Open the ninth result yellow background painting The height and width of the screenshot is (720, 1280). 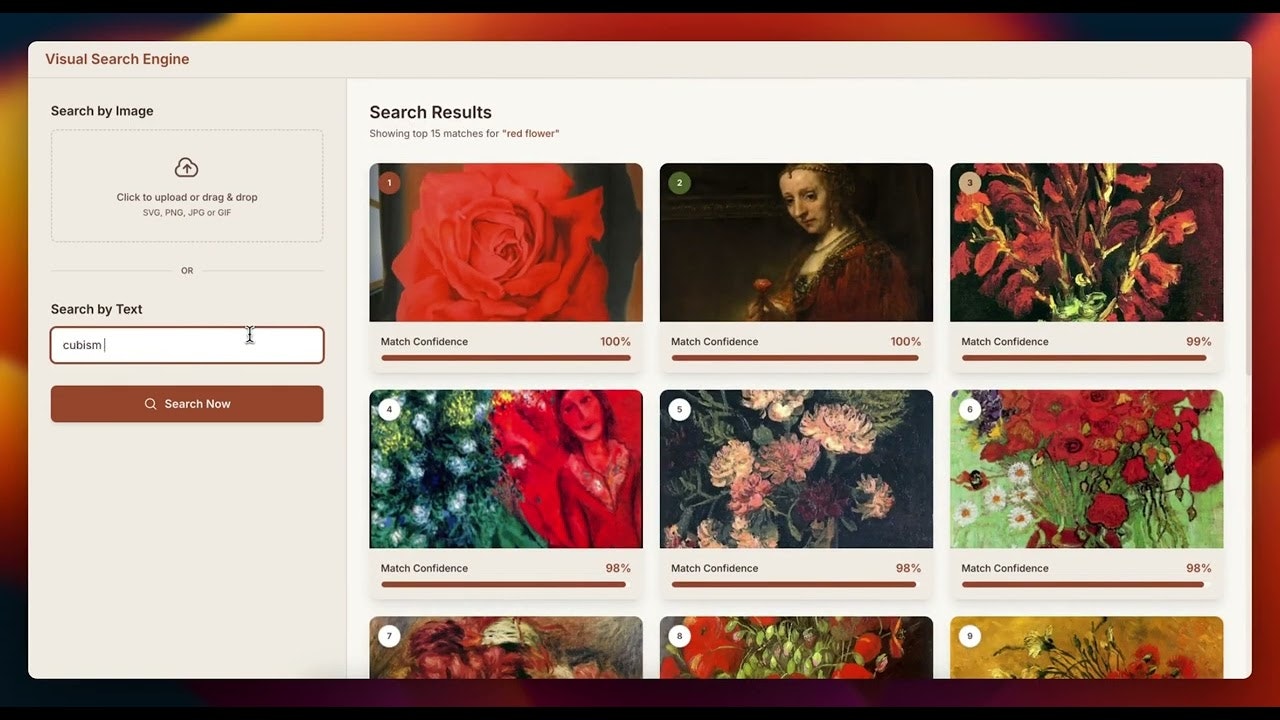point(1086,648)
